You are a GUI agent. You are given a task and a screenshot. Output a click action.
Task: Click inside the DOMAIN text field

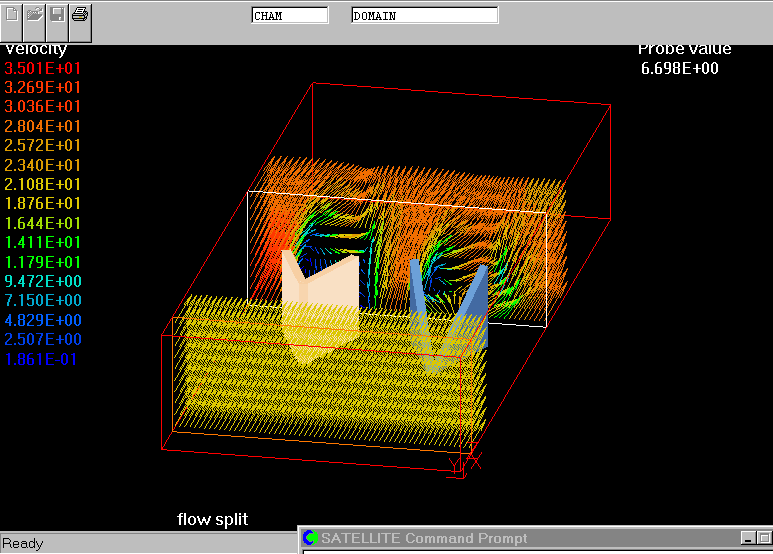(424, 16)
